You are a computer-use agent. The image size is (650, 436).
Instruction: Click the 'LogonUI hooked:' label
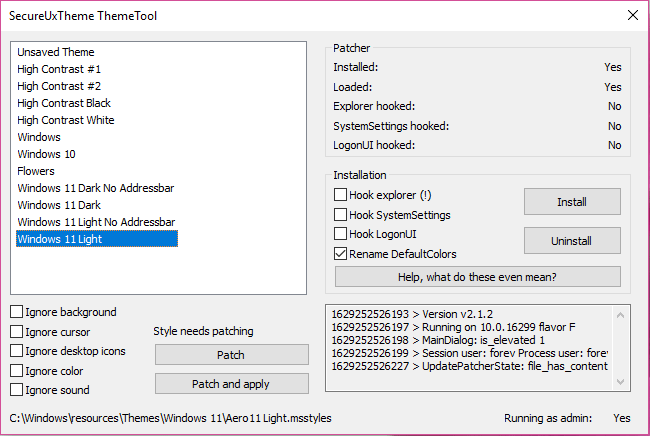coord(374,145)
